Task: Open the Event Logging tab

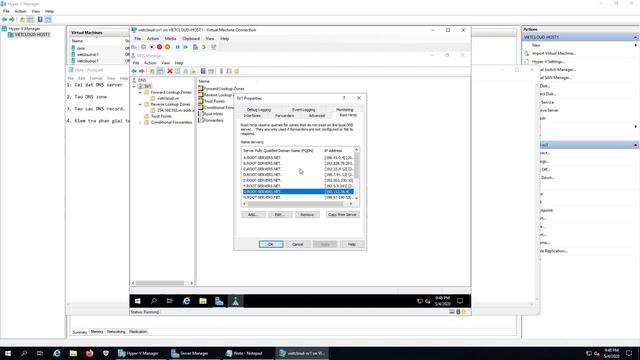Action: [303, 110]
